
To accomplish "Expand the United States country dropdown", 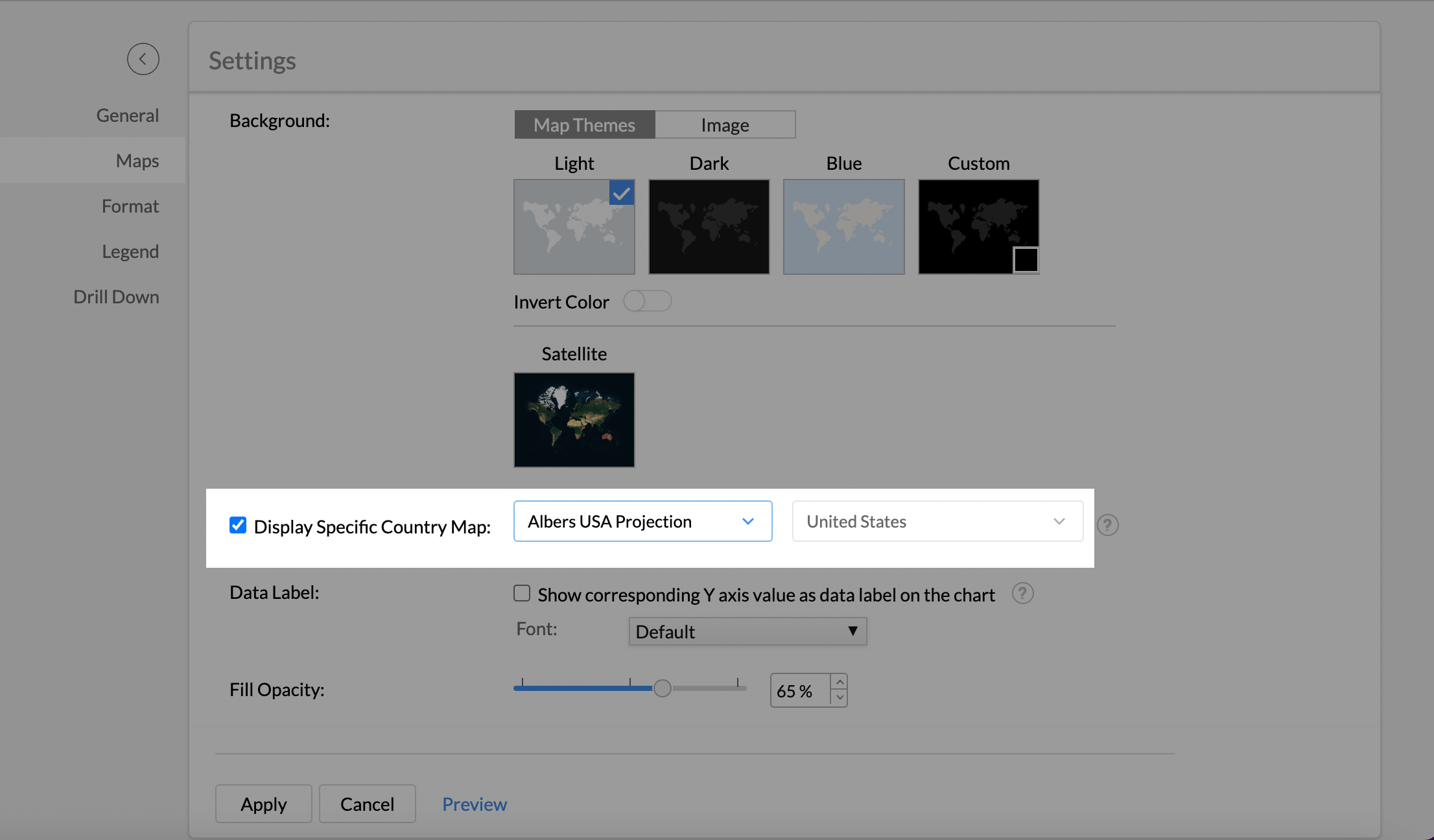I will coord(937,521).
